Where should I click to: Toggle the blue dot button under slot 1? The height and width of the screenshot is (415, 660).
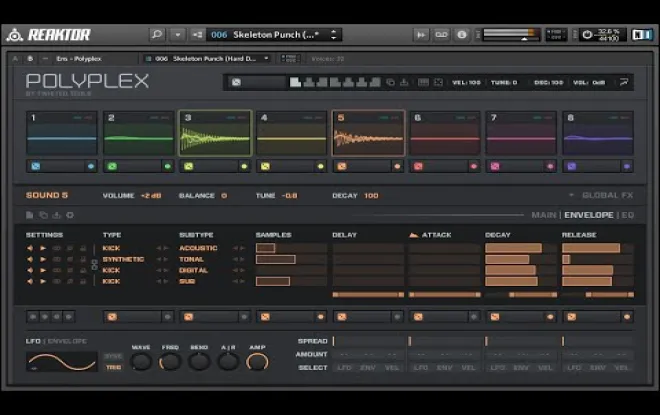click(90, 166)
